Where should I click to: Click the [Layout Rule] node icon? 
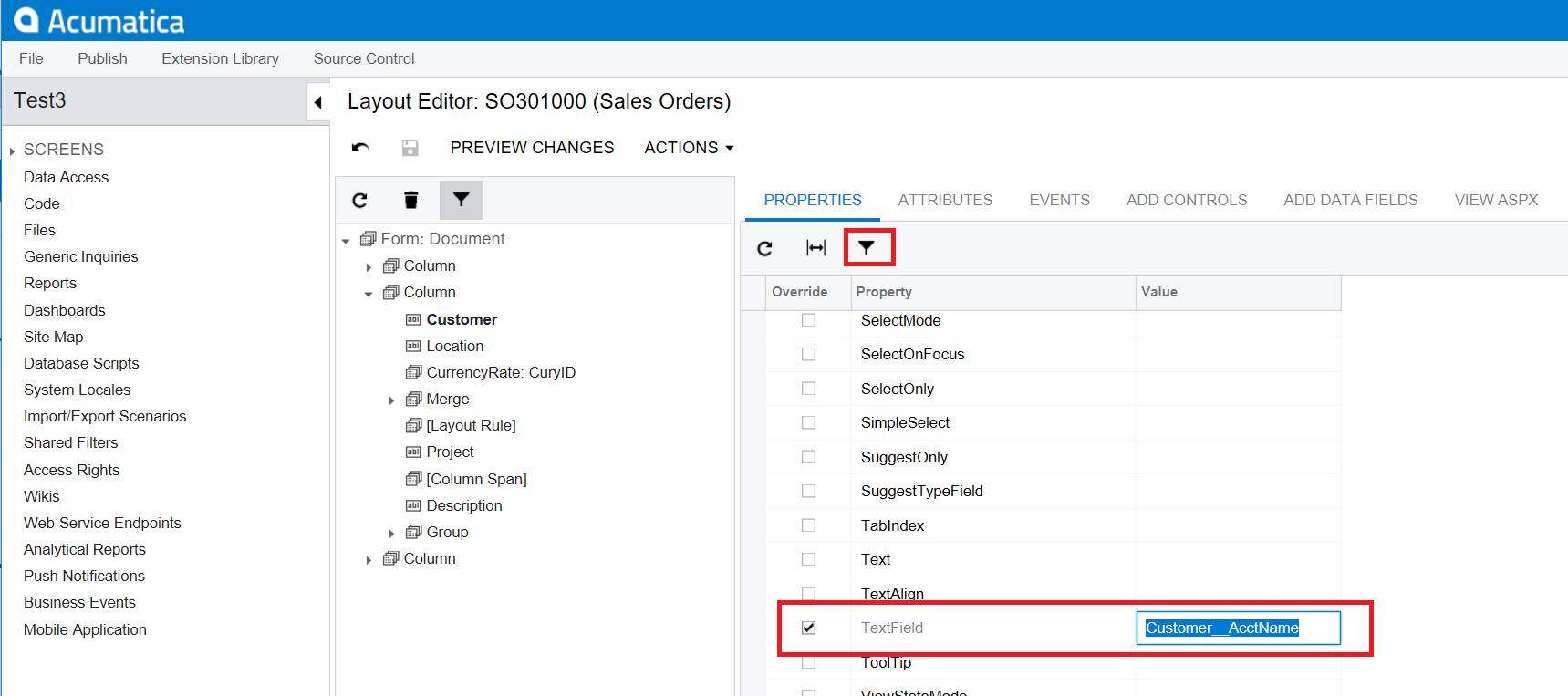pyautogui.click(x=413, y=426)
